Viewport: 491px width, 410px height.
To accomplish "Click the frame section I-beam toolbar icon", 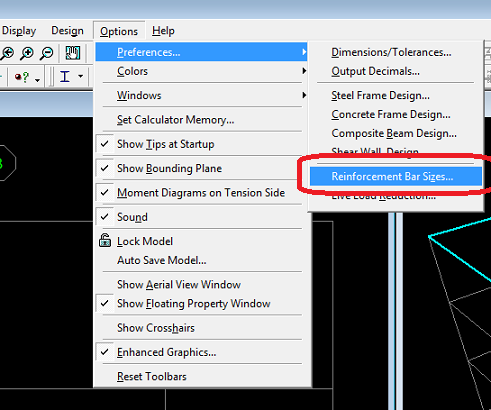I will (x=65, y=76).
